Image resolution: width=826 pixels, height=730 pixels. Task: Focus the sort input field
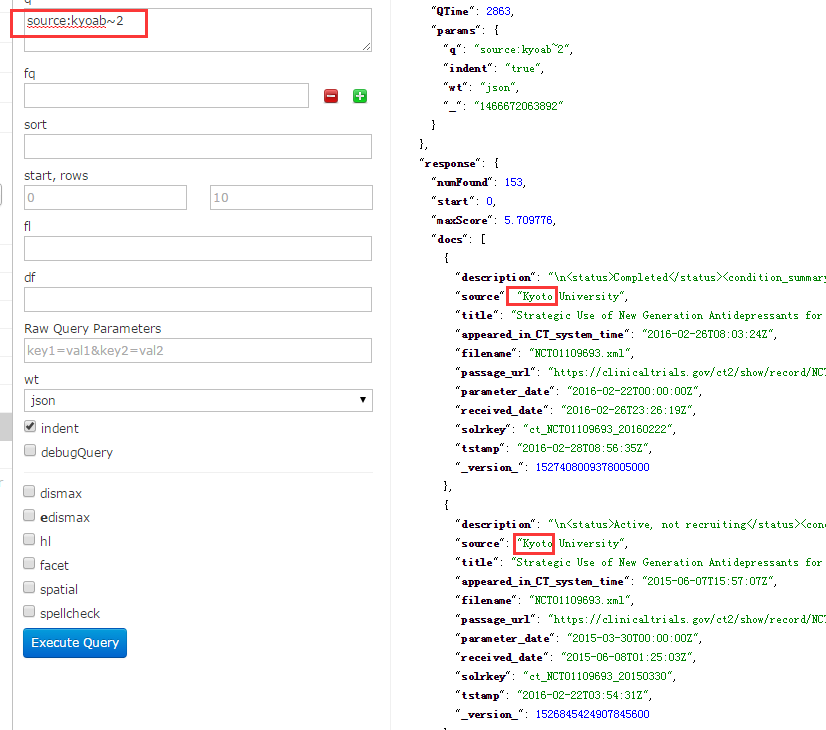[x=198, y=146]
